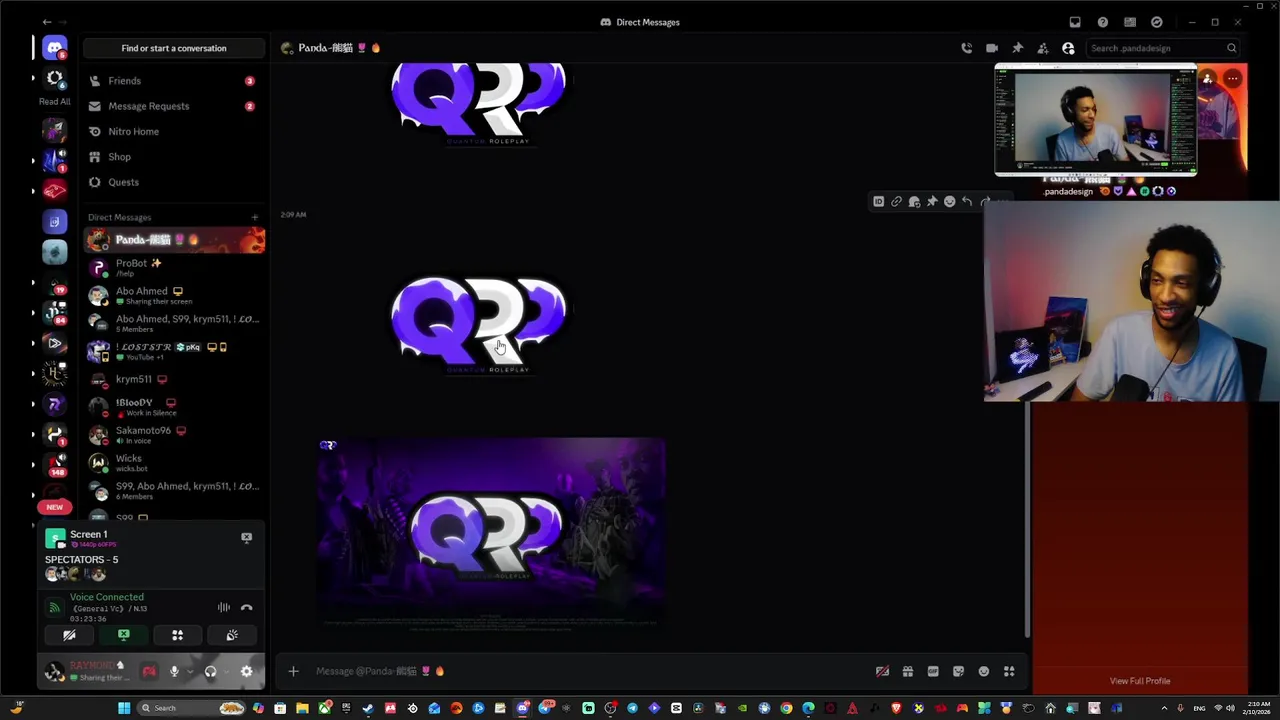Copy message link from hover toolbar
This screenshot has height=720, width=1280.
pyautogui.click(x=896, y=202)
